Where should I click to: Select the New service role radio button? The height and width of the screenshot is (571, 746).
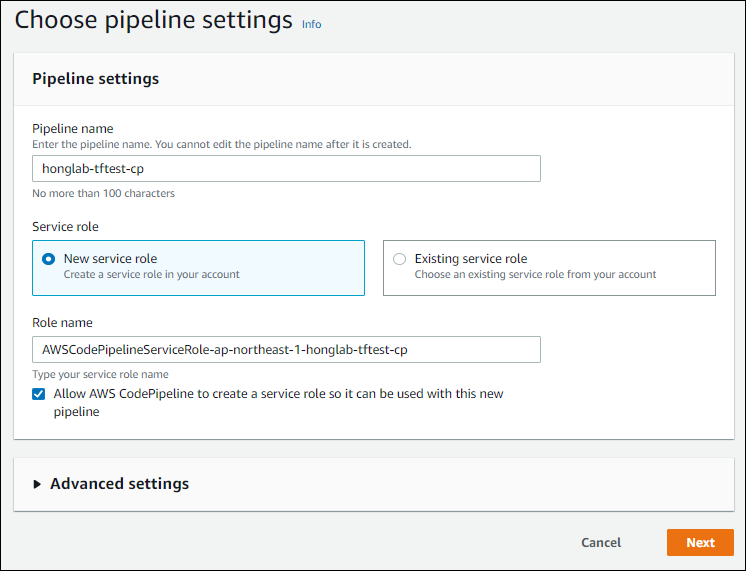click(49, 259)
